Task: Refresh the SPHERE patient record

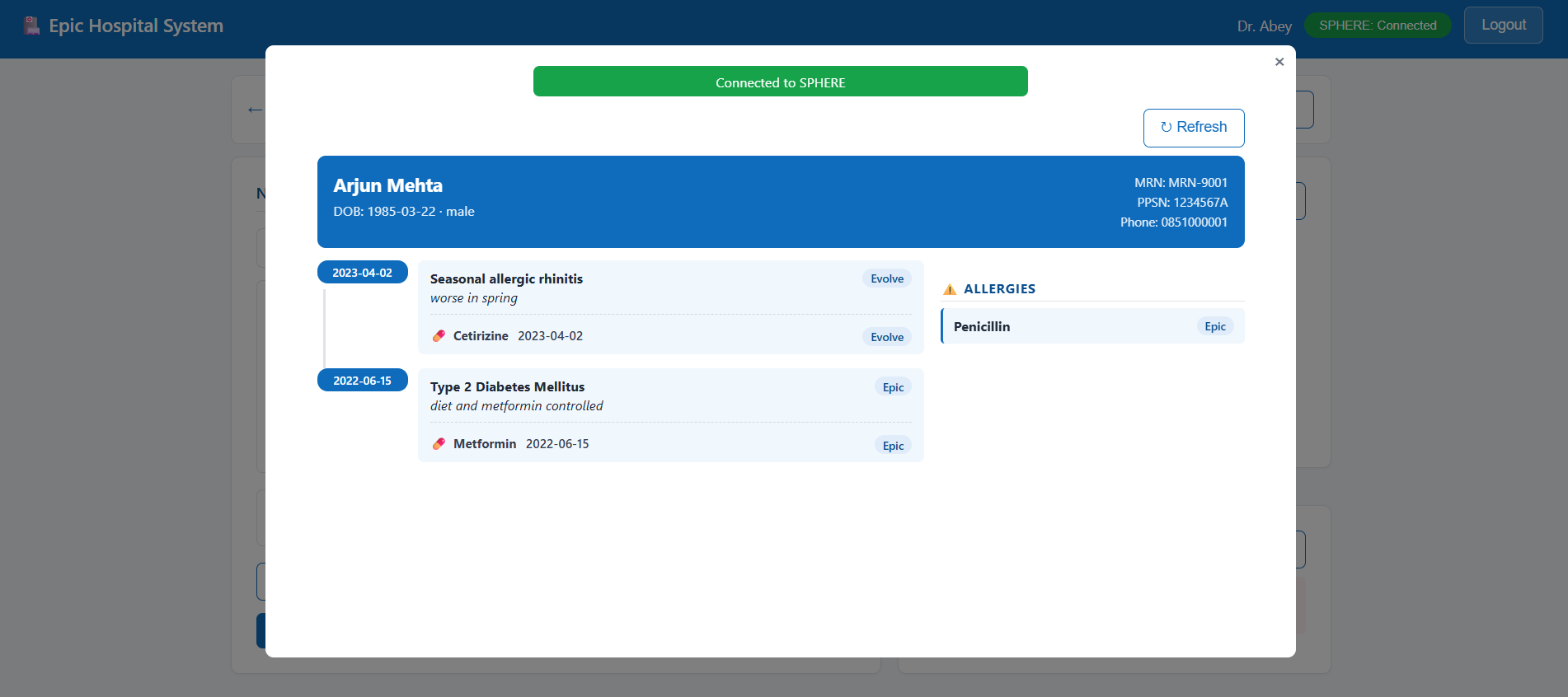Action: pos(1194,128)
